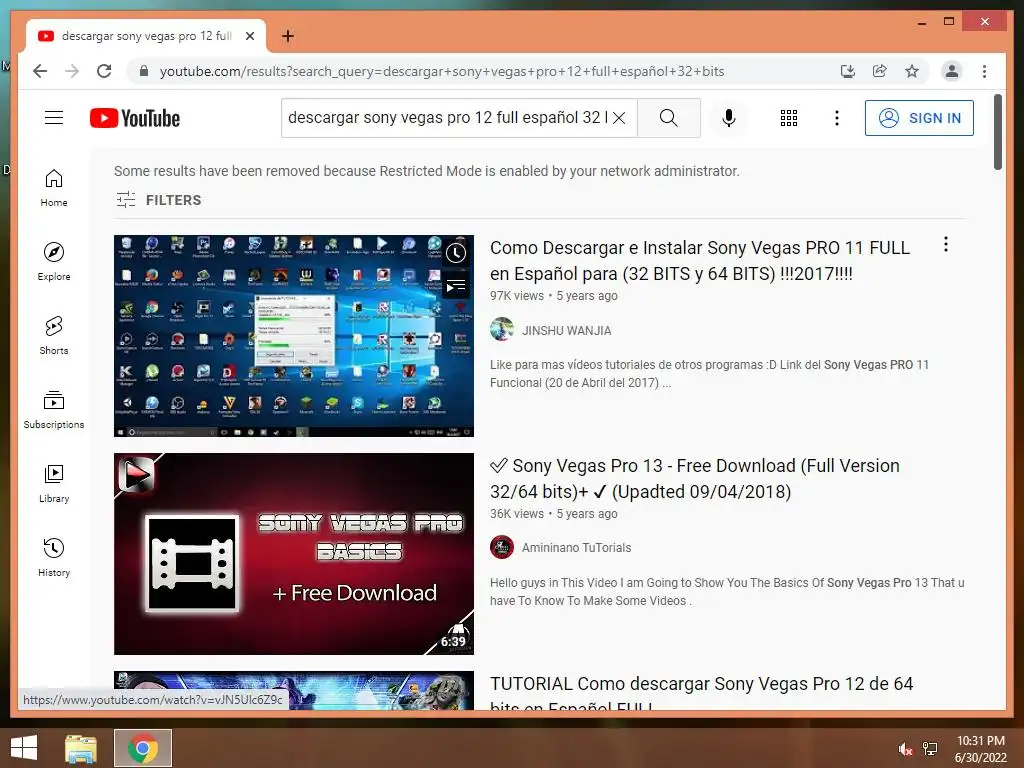The image size is (1024, 768).
Task: Open title 'Sony Vegas Pro 13 - Free Download'
Action: [x=695, y=479]
